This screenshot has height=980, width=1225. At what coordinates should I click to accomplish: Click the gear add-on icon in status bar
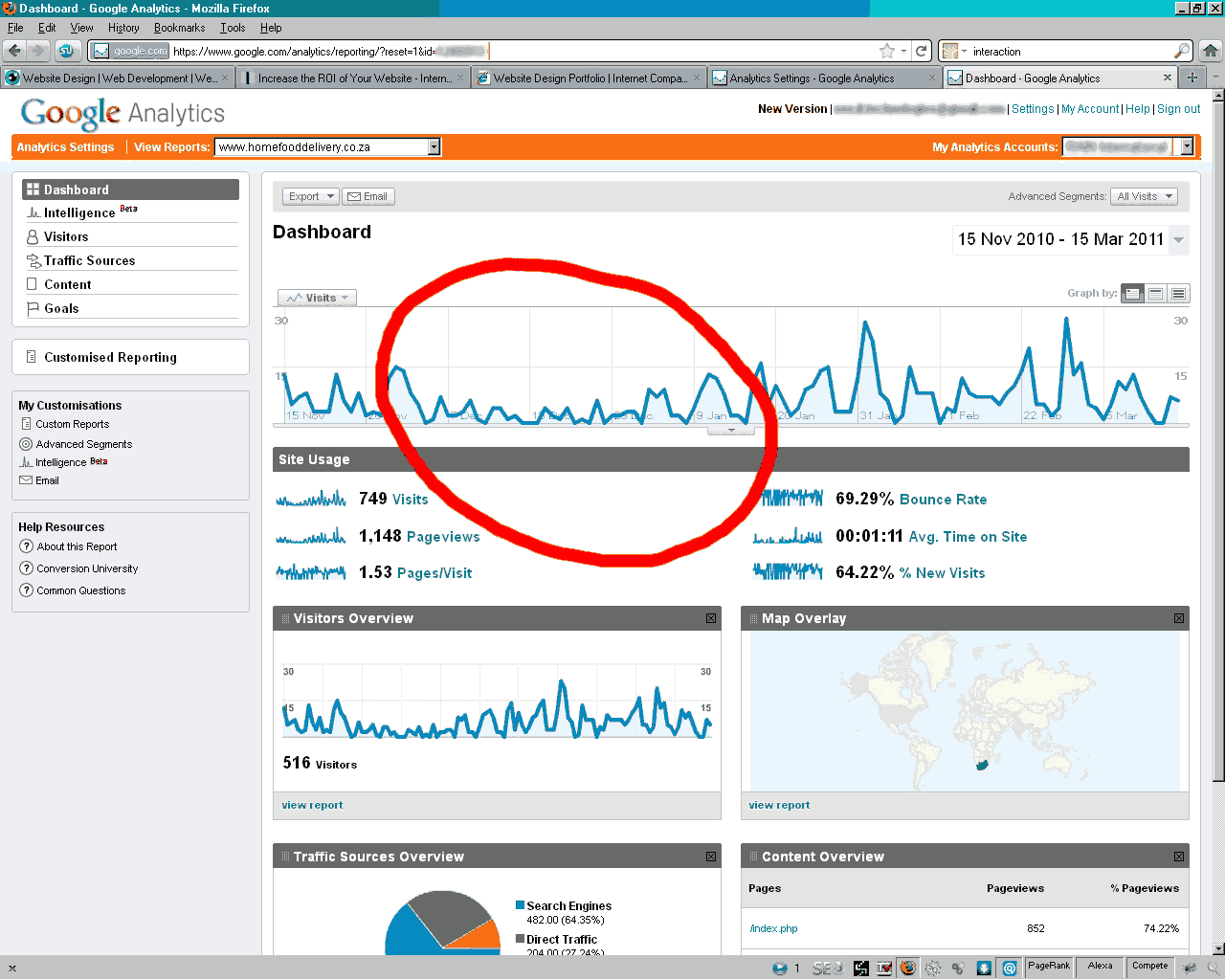pos(933,968)
